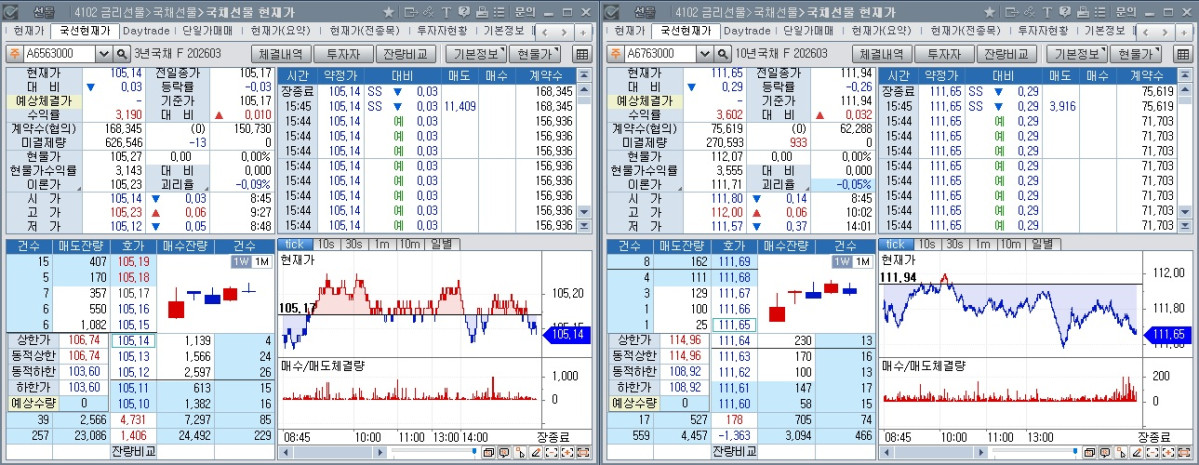The height and width of the screenshot is (465, 1199).
Task: Open help question bubble in right window
Action: [x=1064, y=12]
